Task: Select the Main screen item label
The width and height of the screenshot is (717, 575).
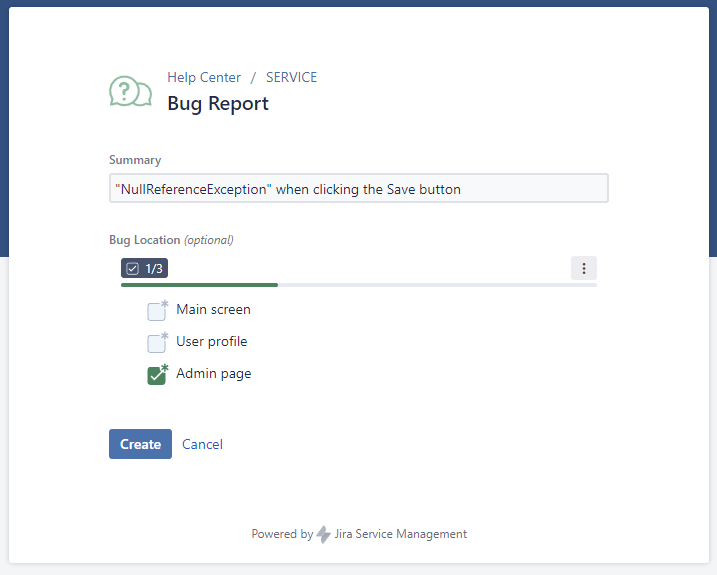Action: 213,310
